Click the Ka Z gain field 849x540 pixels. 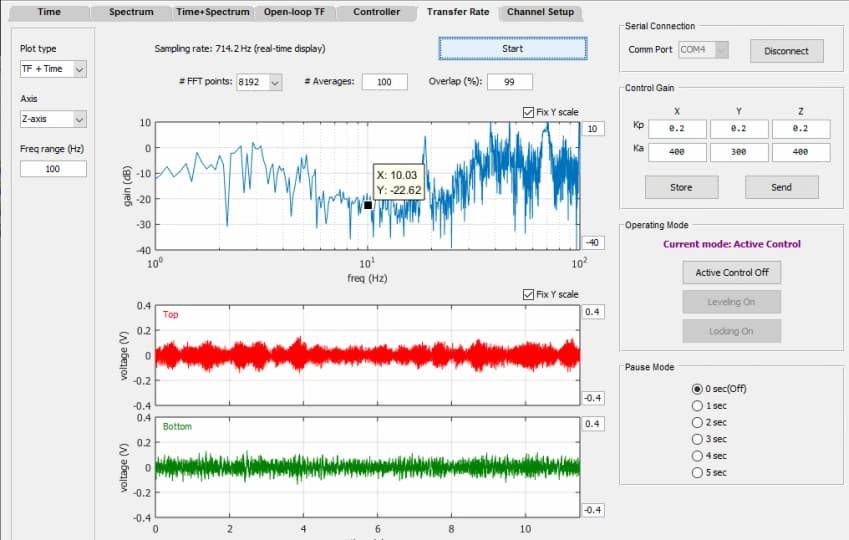point(800,152)
